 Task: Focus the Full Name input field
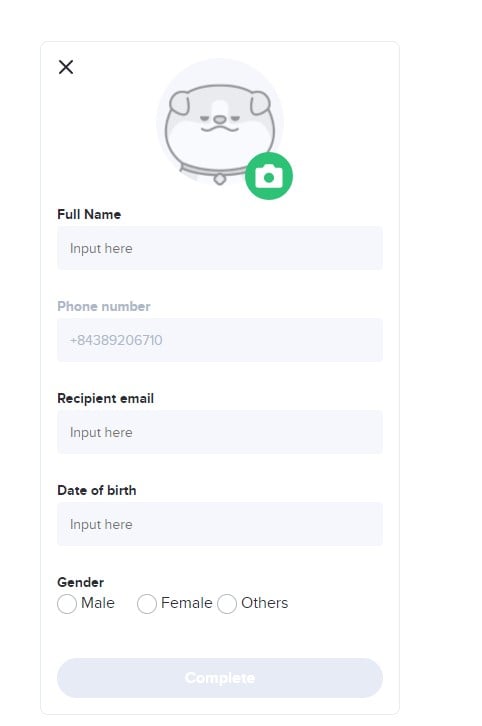(x=220, y=248)
